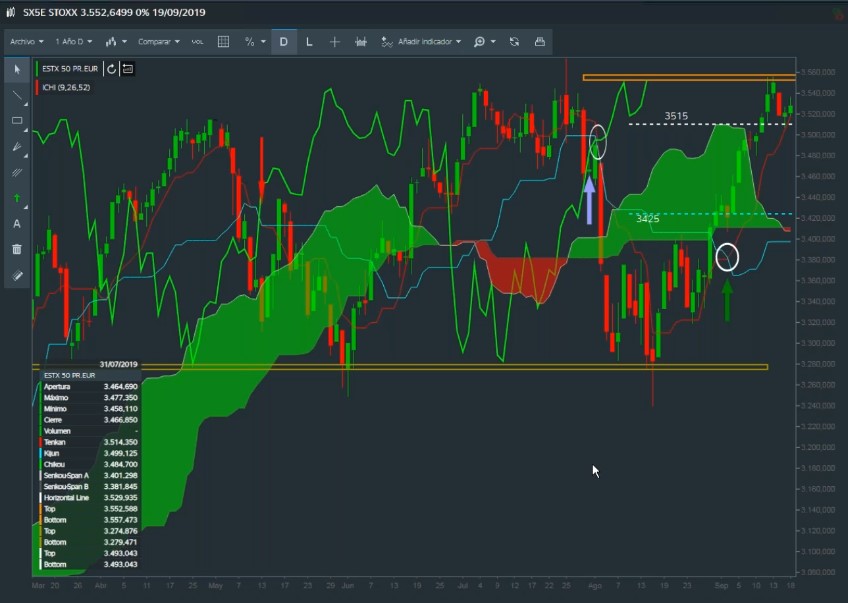Open the chart type dropdown

click(x=116, y=42)
